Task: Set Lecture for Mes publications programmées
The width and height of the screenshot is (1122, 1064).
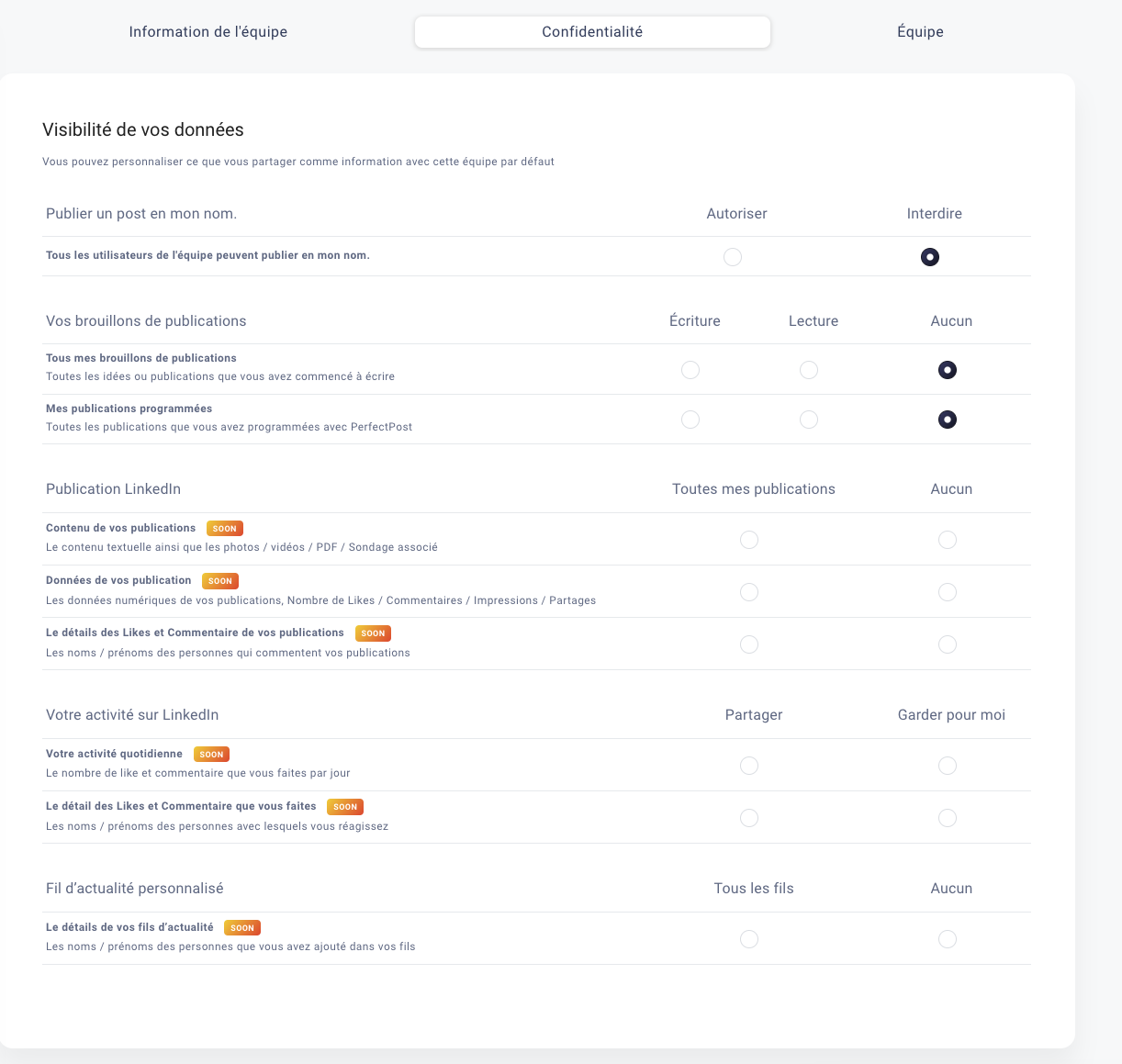Action: (809, 420)
